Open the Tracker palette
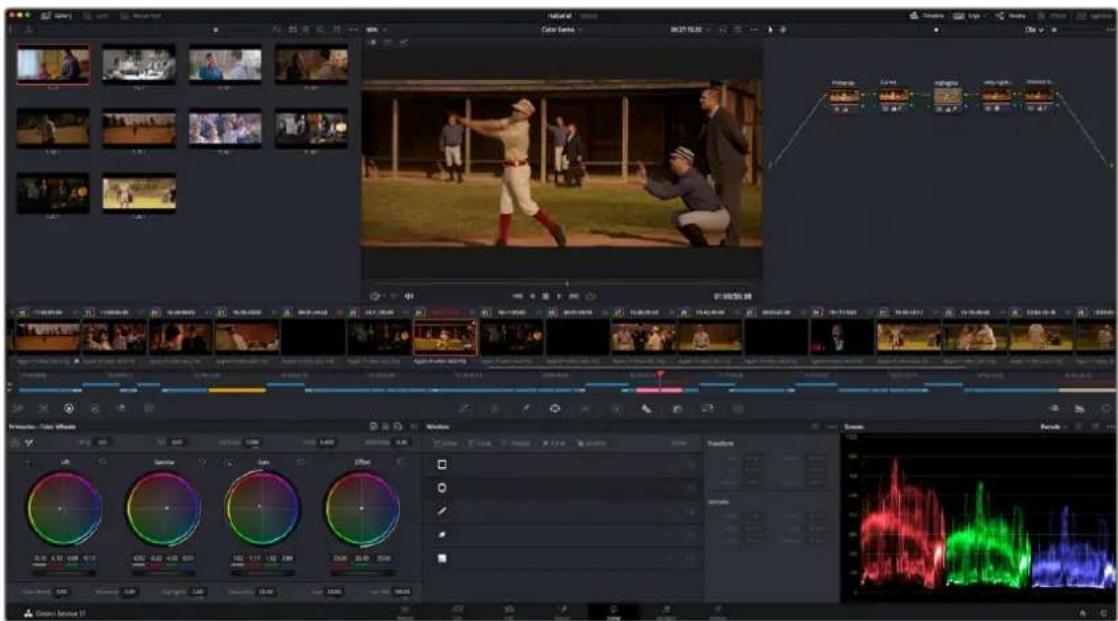Screen dimensions: 1118x621 click(x=585, y=409)
